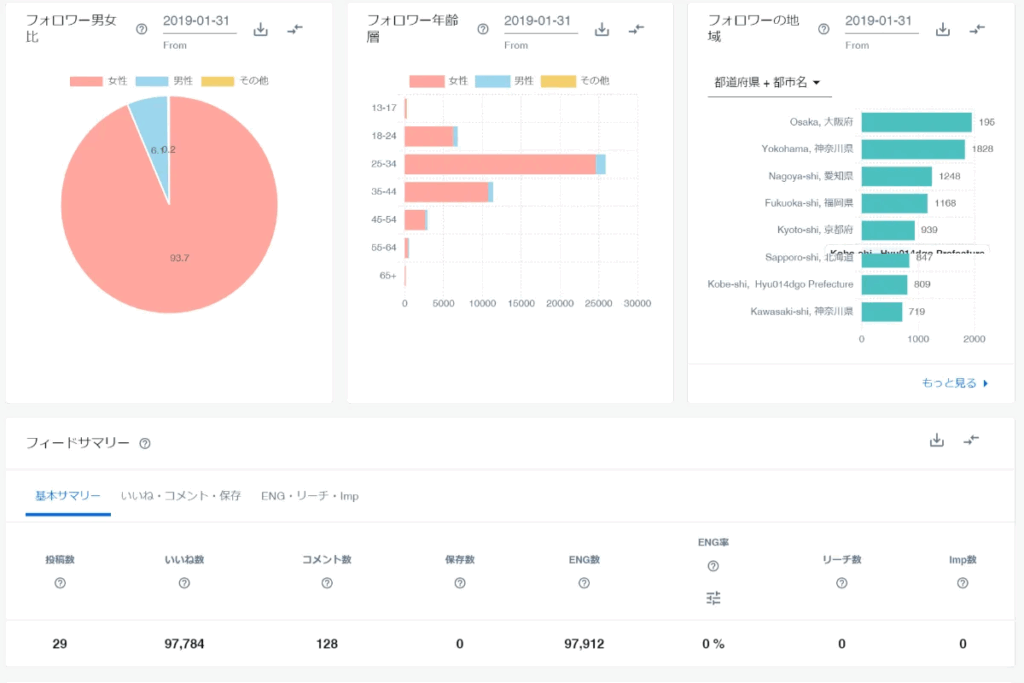This screenshot has width=1024, height=683.
Task: Open ENG率 filter settings icon
Action: (x=713, y=598)
